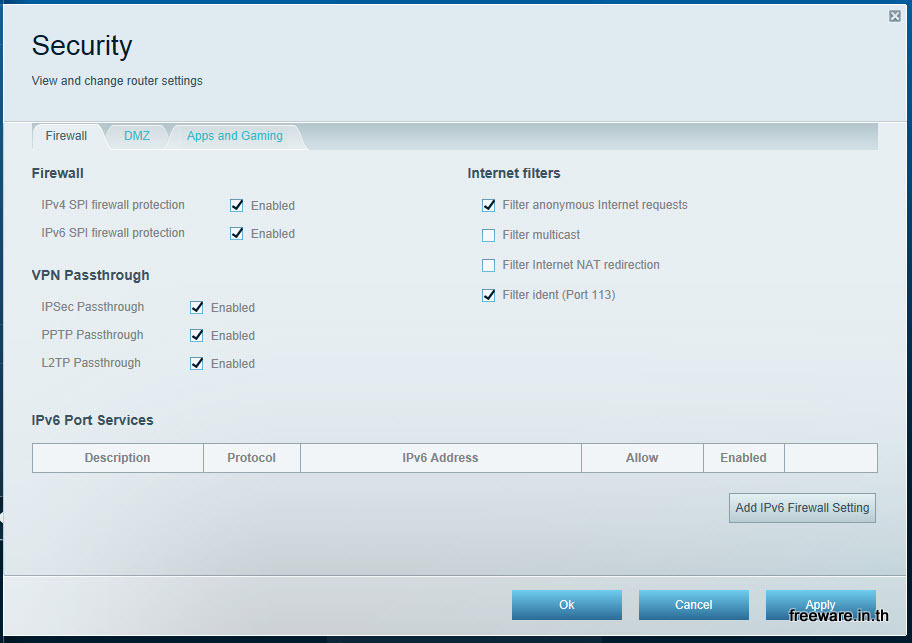Click the IPv4 SPI firewall protection label

(x=113, y=205)
